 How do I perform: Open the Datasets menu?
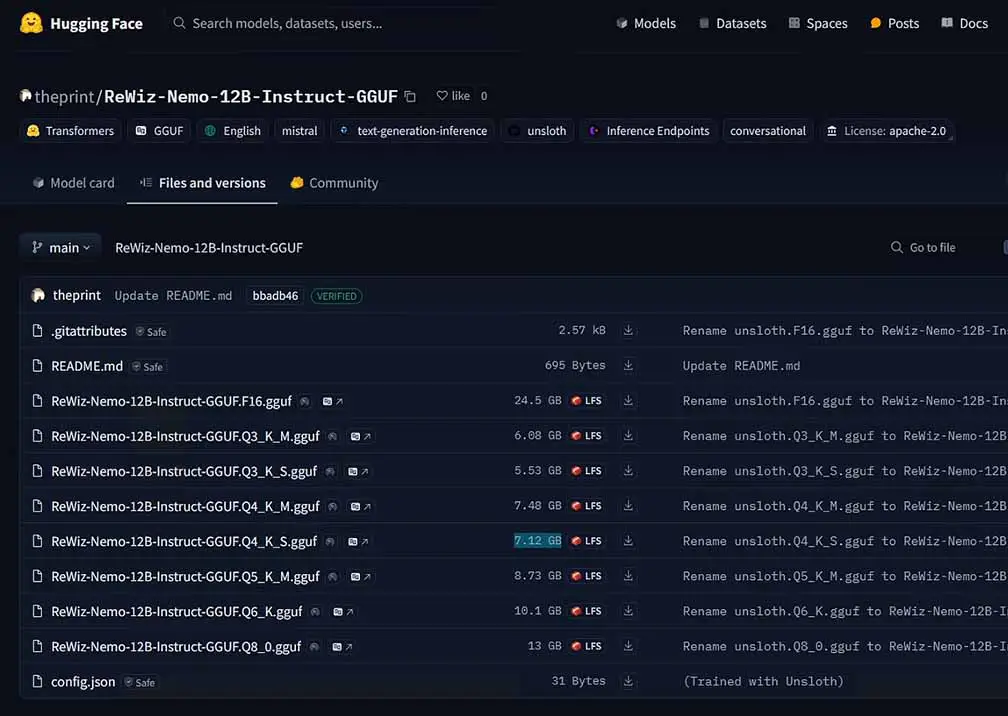[x=732, y=23]
